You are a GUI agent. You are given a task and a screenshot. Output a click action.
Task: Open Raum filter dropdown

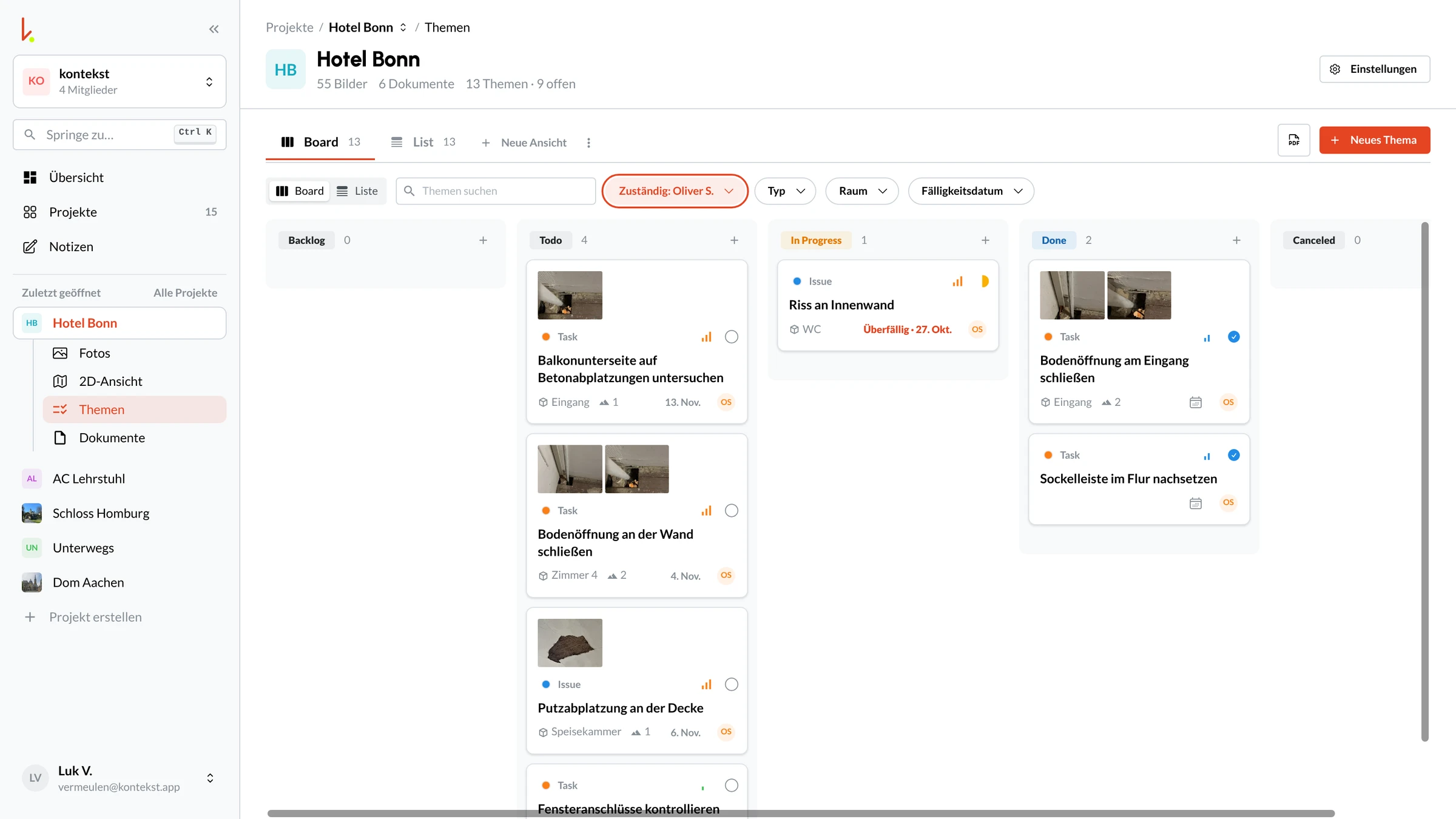862,191
